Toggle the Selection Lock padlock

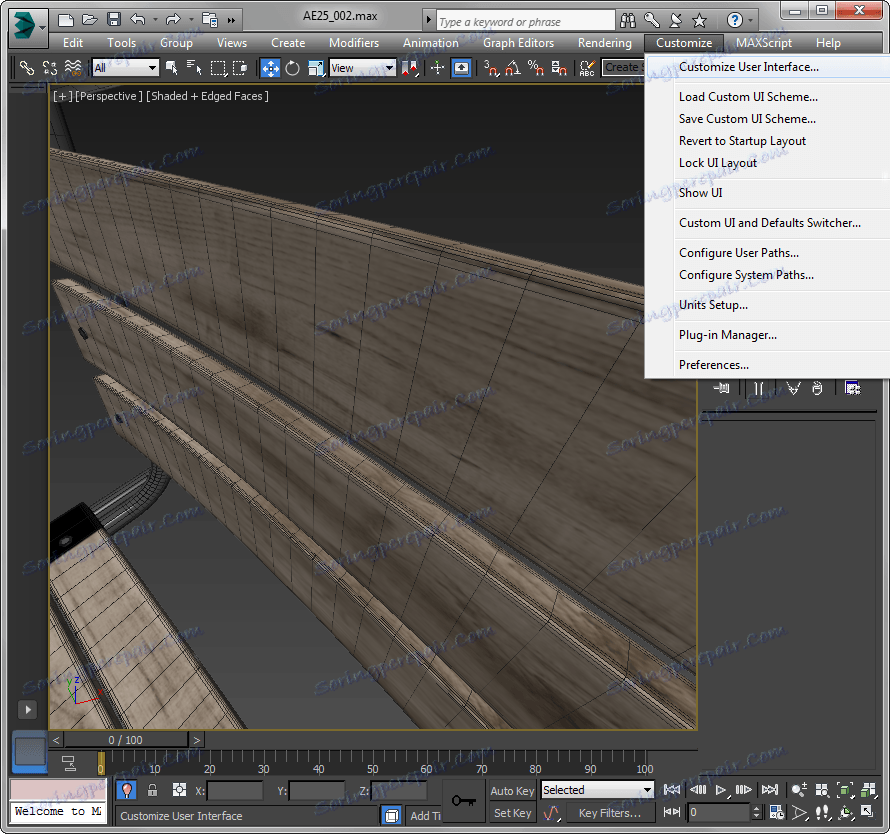click(x=152, y=790)
